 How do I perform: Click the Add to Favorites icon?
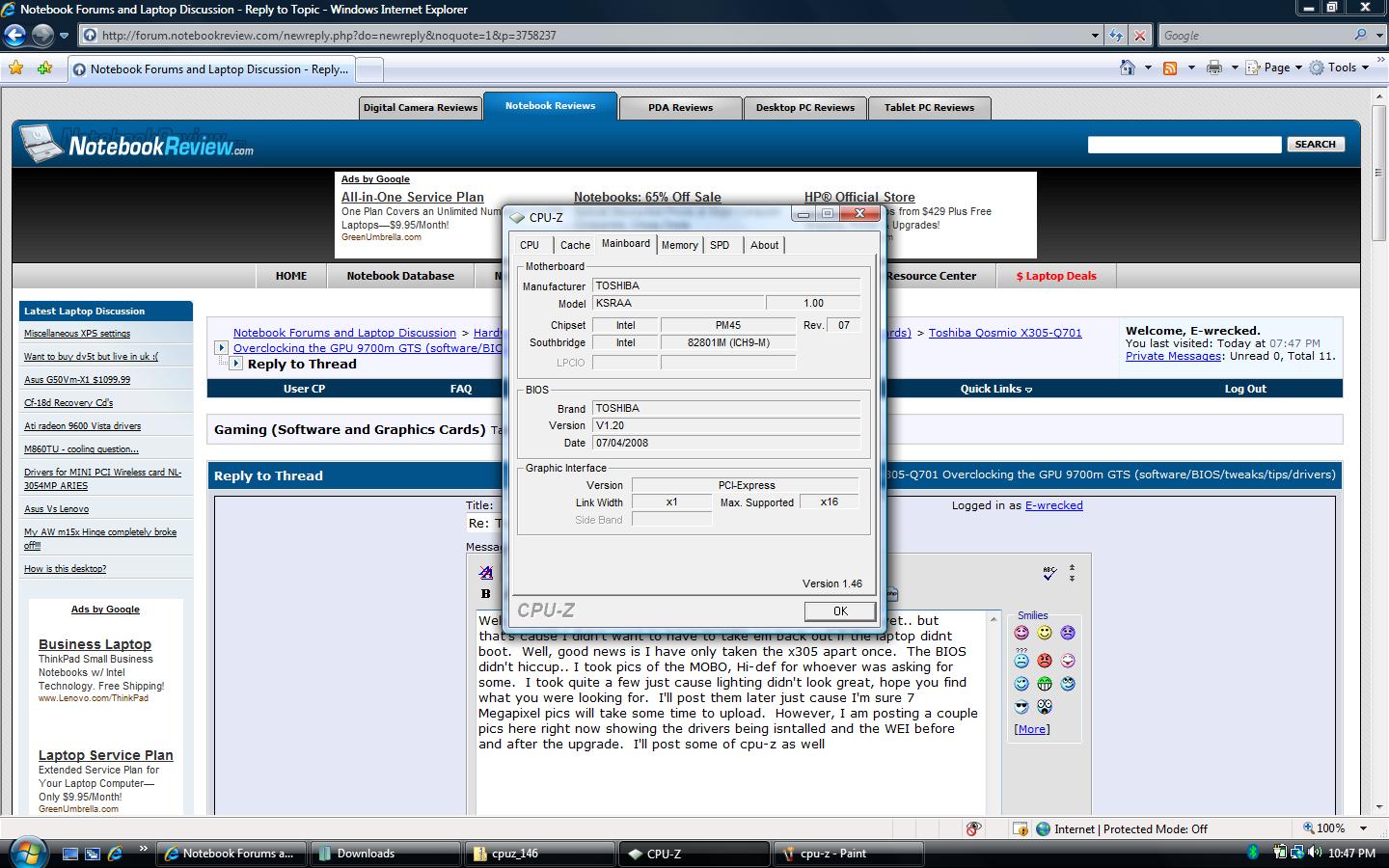coord(44,68)
